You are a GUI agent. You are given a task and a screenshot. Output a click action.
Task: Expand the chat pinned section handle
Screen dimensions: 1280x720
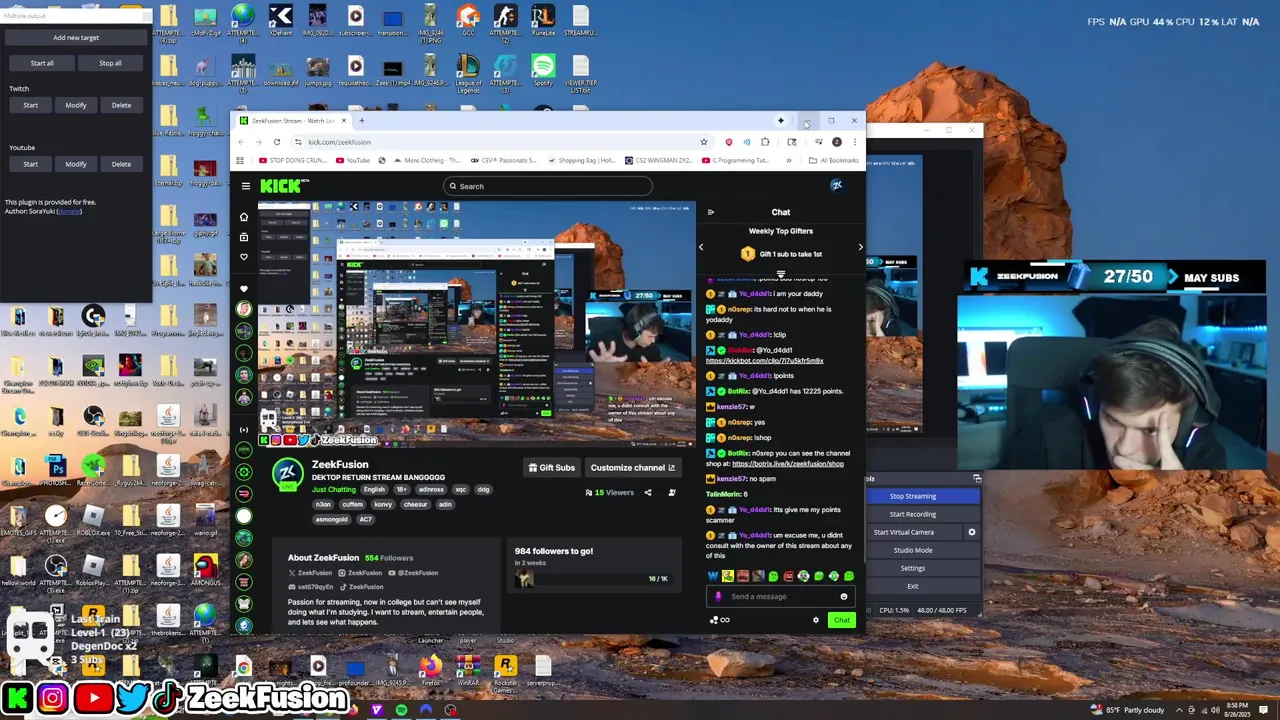pyautogui.click(x=781, y=274)
